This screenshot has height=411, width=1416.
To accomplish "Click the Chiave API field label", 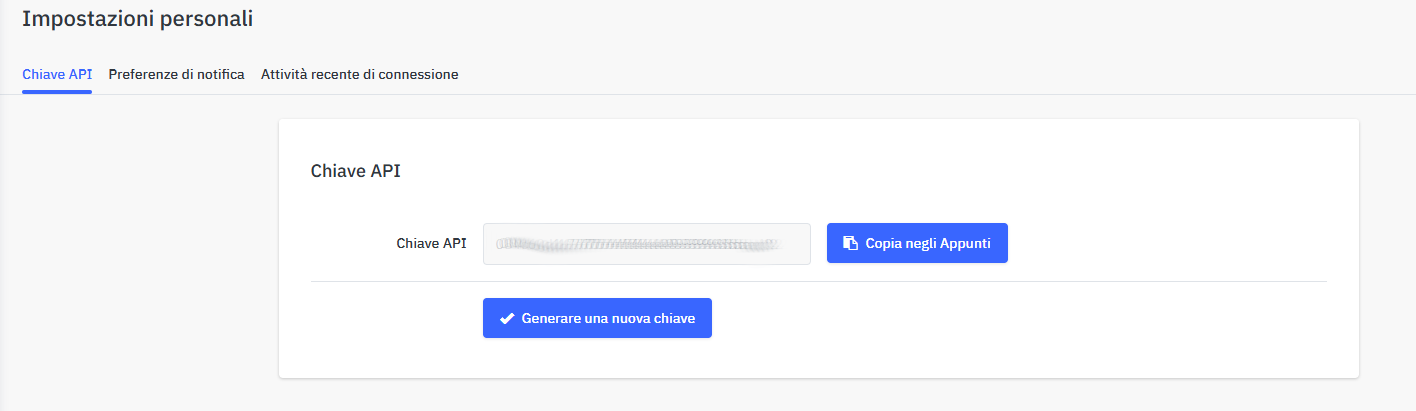I will [x=431, y=243].
